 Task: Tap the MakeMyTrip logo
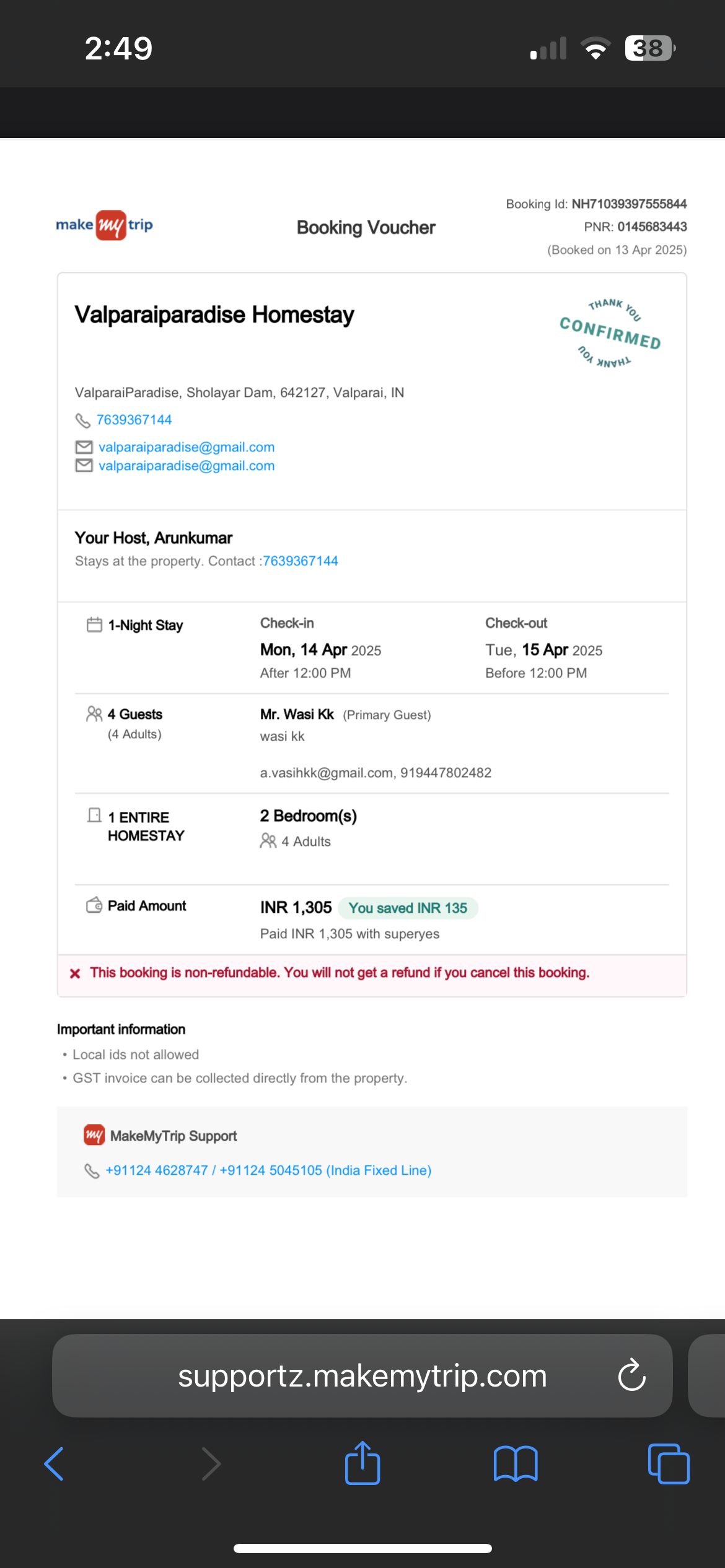104,225
